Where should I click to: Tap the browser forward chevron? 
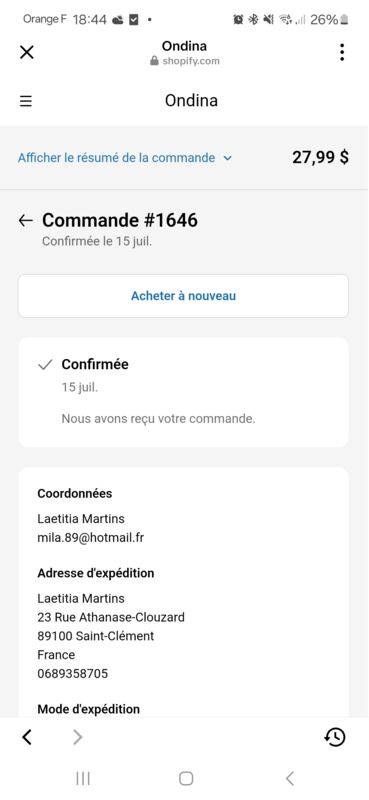pos(78,737)
